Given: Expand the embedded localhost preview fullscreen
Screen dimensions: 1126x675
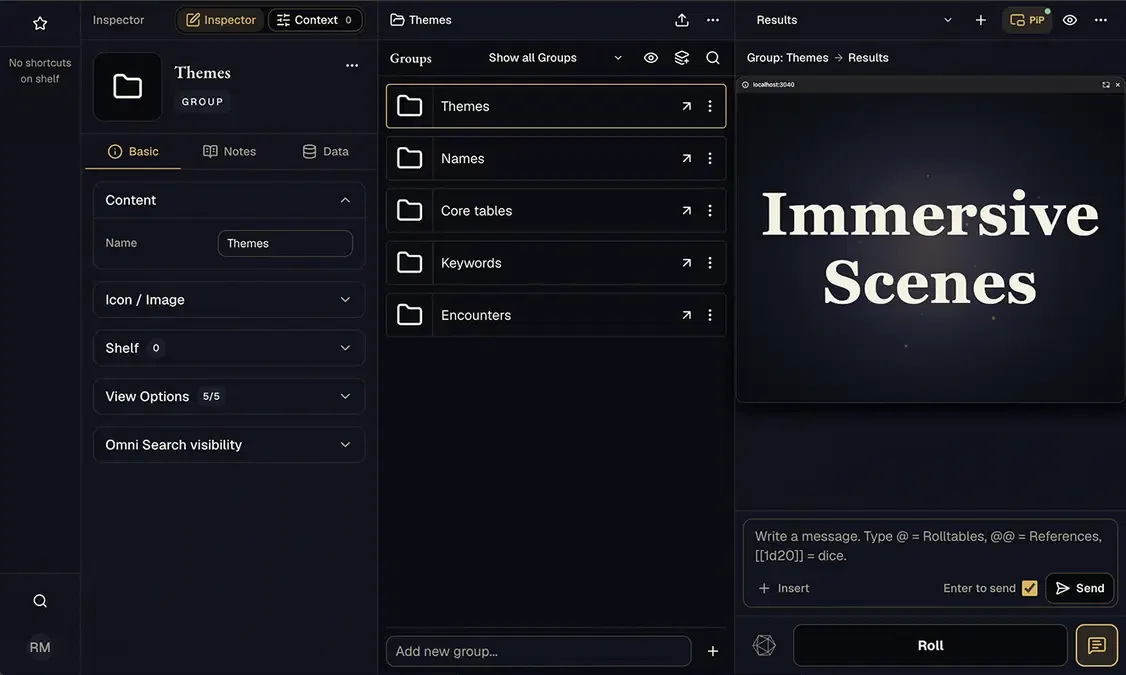Looking at the screenshot, I should click(x=1106, y=85).
